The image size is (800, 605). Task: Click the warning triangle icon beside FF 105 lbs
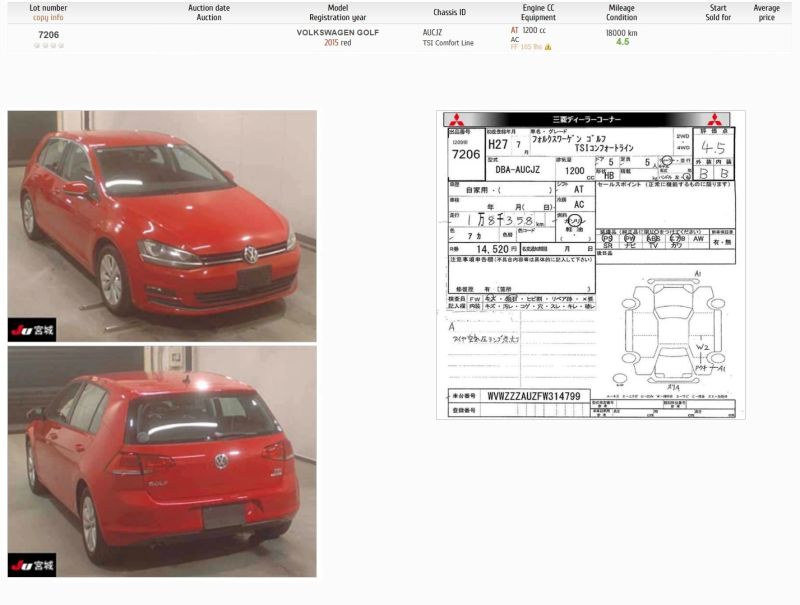tap(548, 47)
